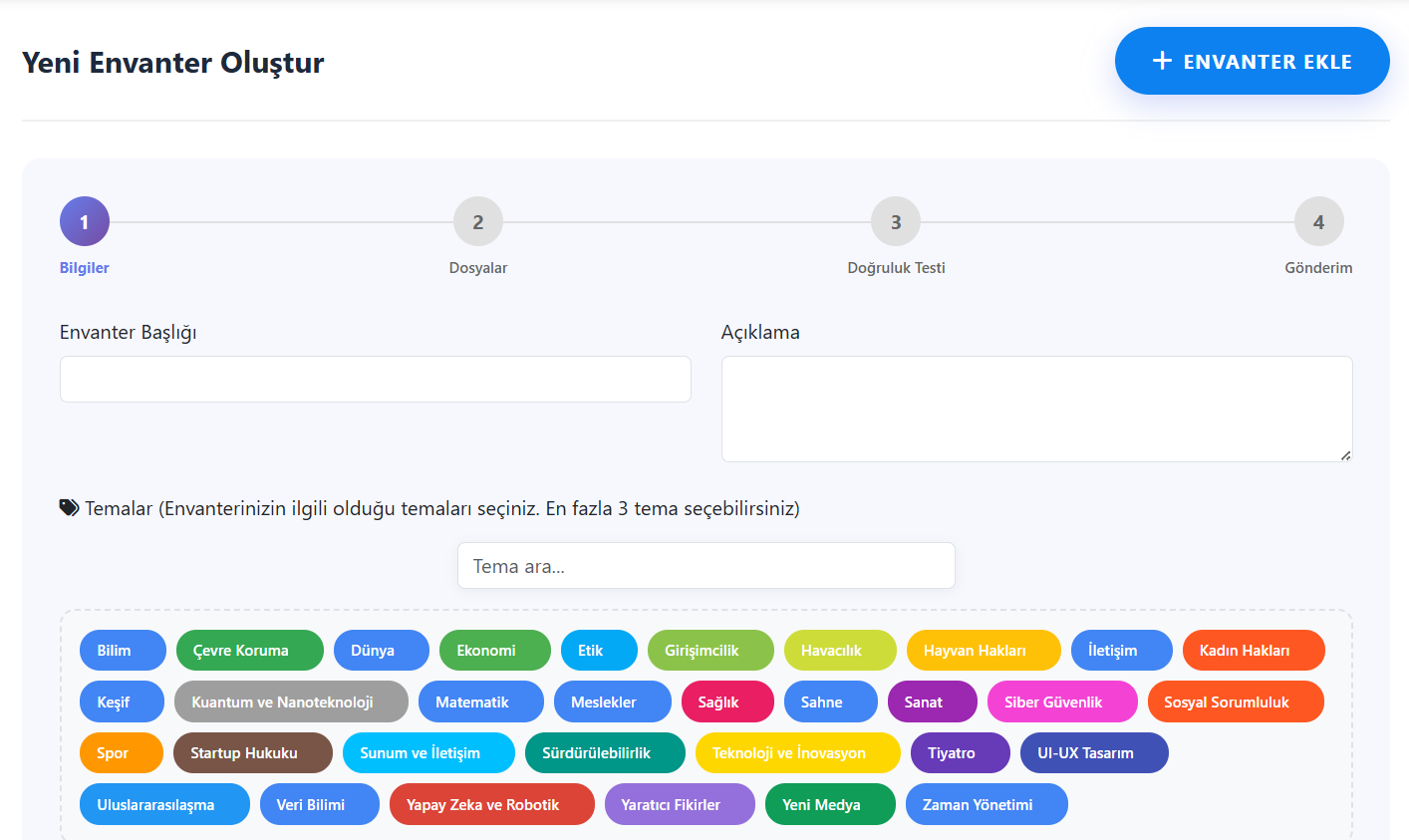This screenshot has width=1409, height=840.
Task: Click inside the Açıklama text area
Action: point(1036,409)
